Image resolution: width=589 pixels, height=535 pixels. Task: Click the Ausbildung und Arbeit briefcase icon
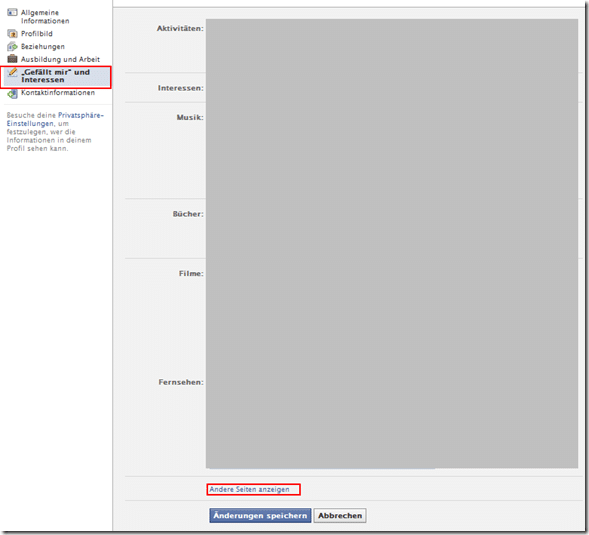tap(12, 59)
